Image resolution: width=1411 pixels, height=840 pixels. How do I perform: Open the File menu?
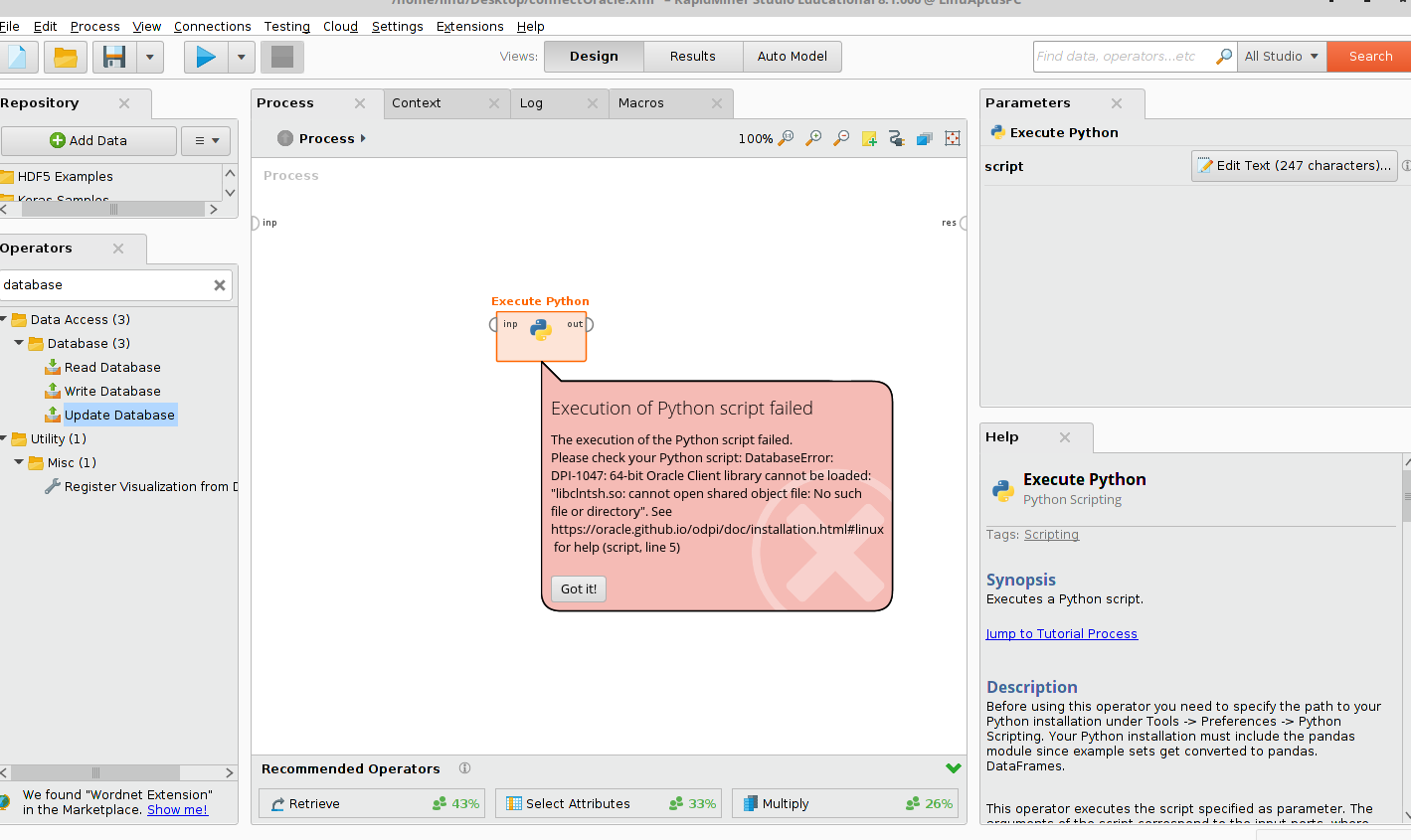pos(10,27)
